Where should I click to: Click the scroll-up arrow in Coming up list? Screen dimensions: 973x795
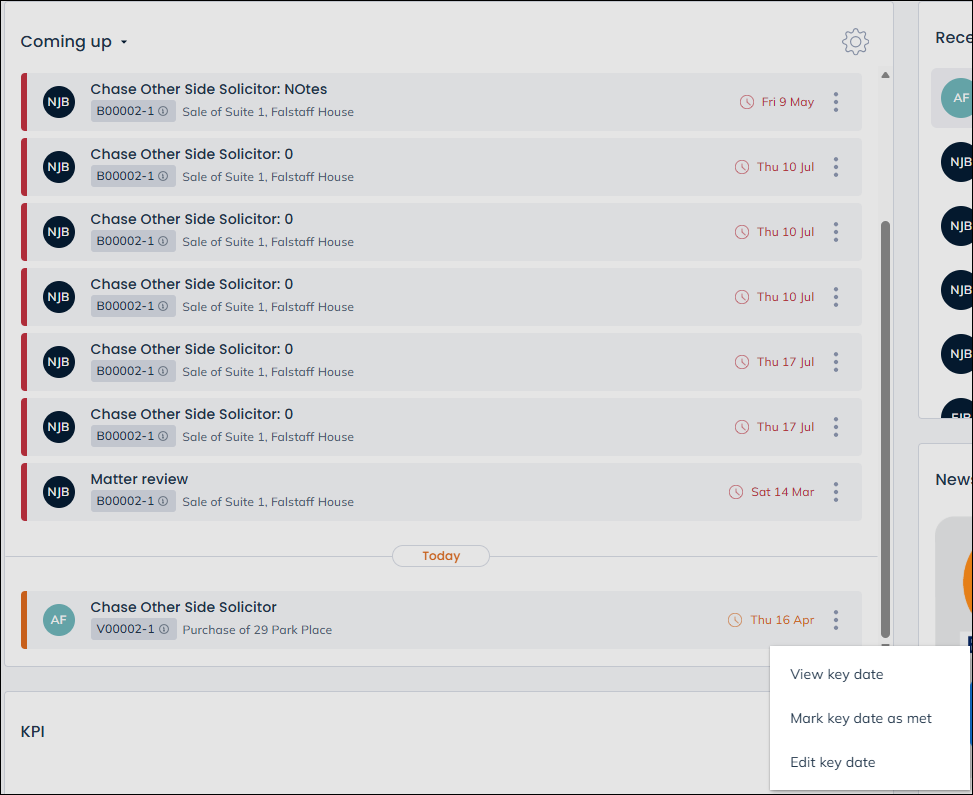884,76
